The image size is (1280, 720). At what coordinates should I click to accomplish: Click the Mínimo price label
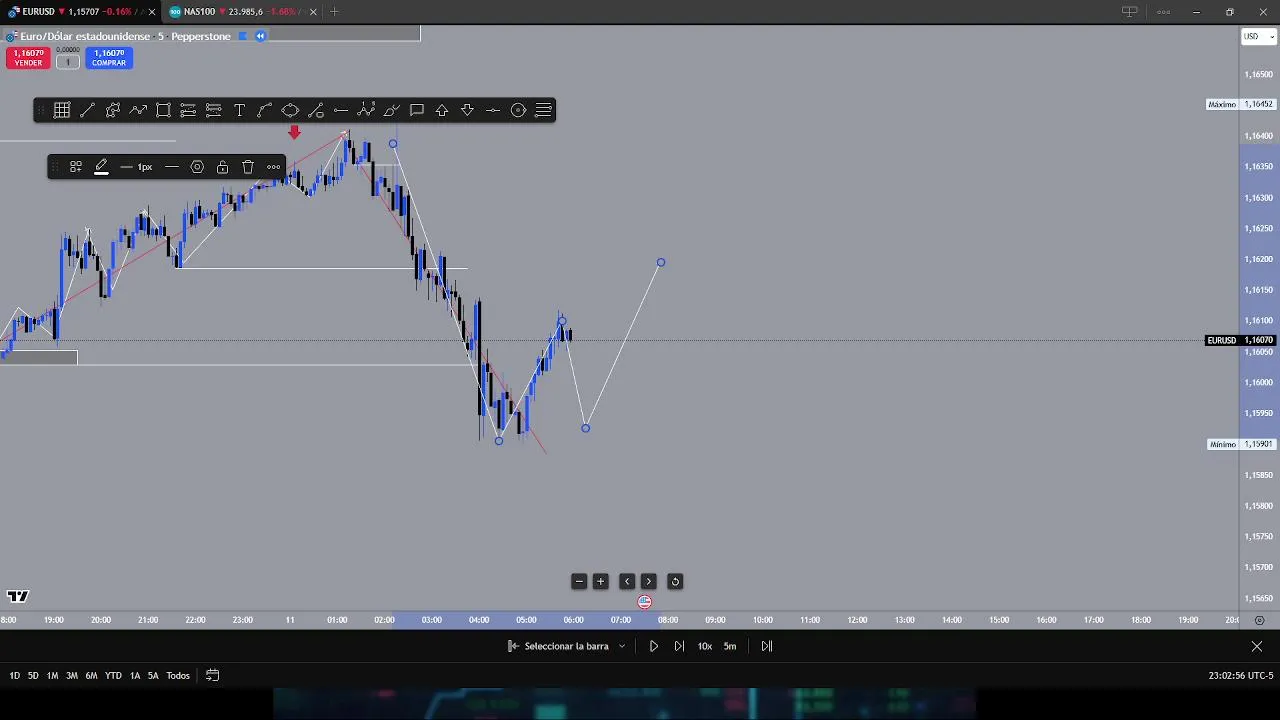(x=1240, y=444)
